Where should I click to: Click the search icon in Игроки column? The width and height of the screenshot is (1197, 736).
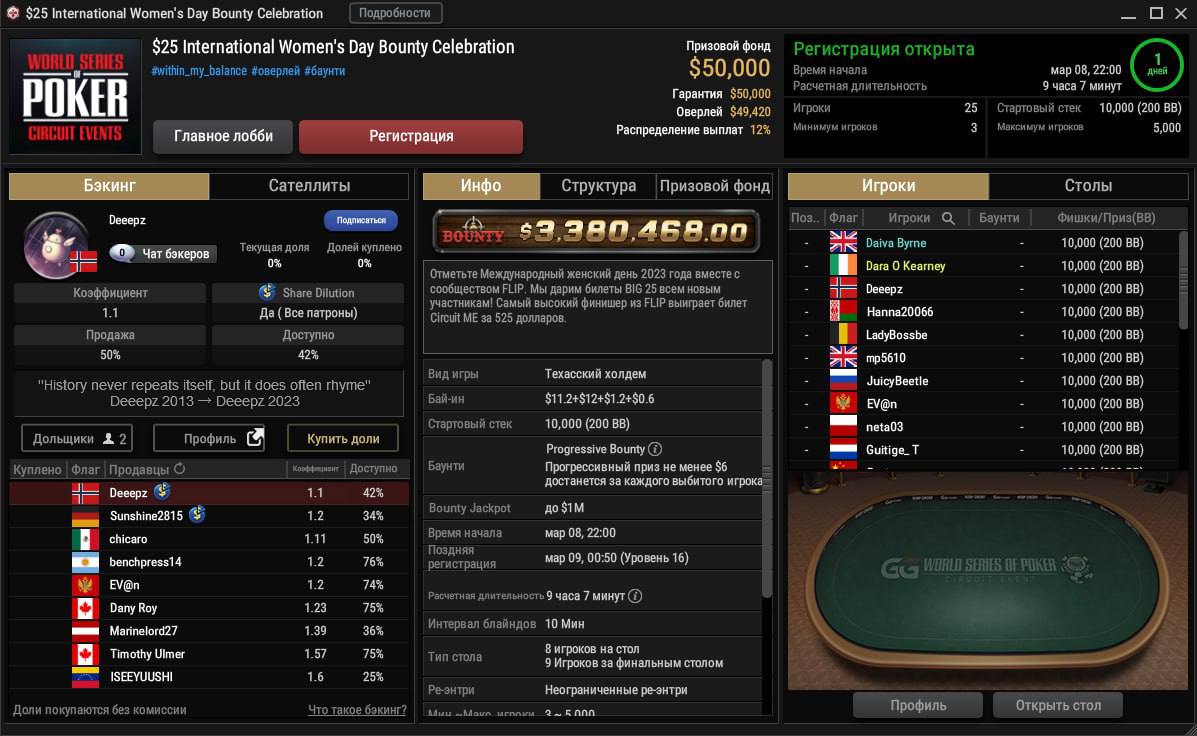tap(948, 218)
